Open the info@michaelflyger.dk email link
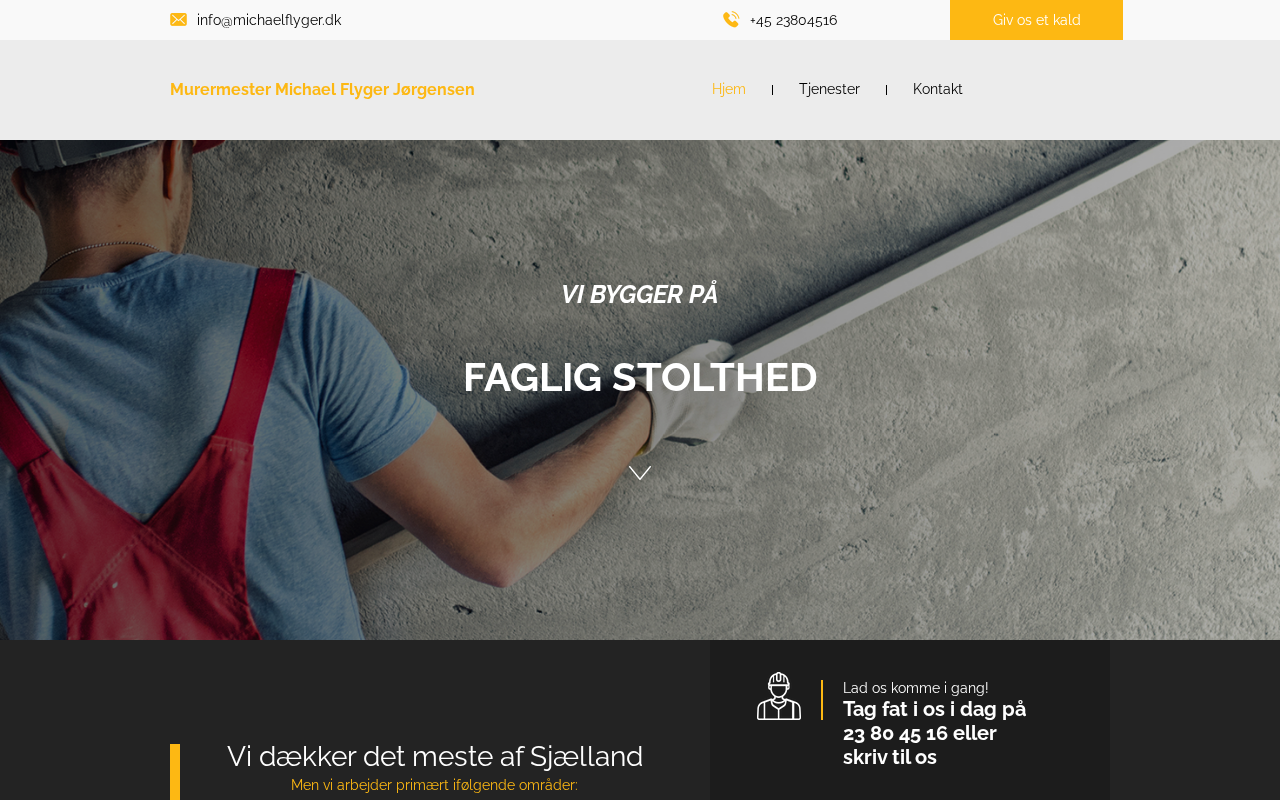Screen dimensions: 1280x800 coord(269,20)
